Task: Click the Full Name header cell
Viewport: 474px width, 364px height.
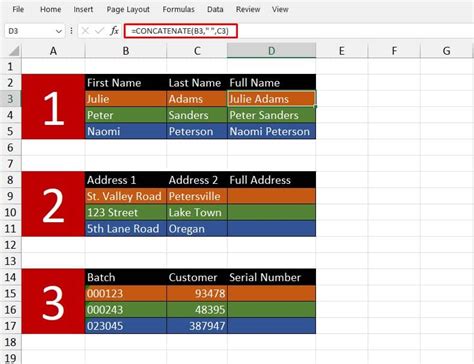Action: click(x=272, y=83)
